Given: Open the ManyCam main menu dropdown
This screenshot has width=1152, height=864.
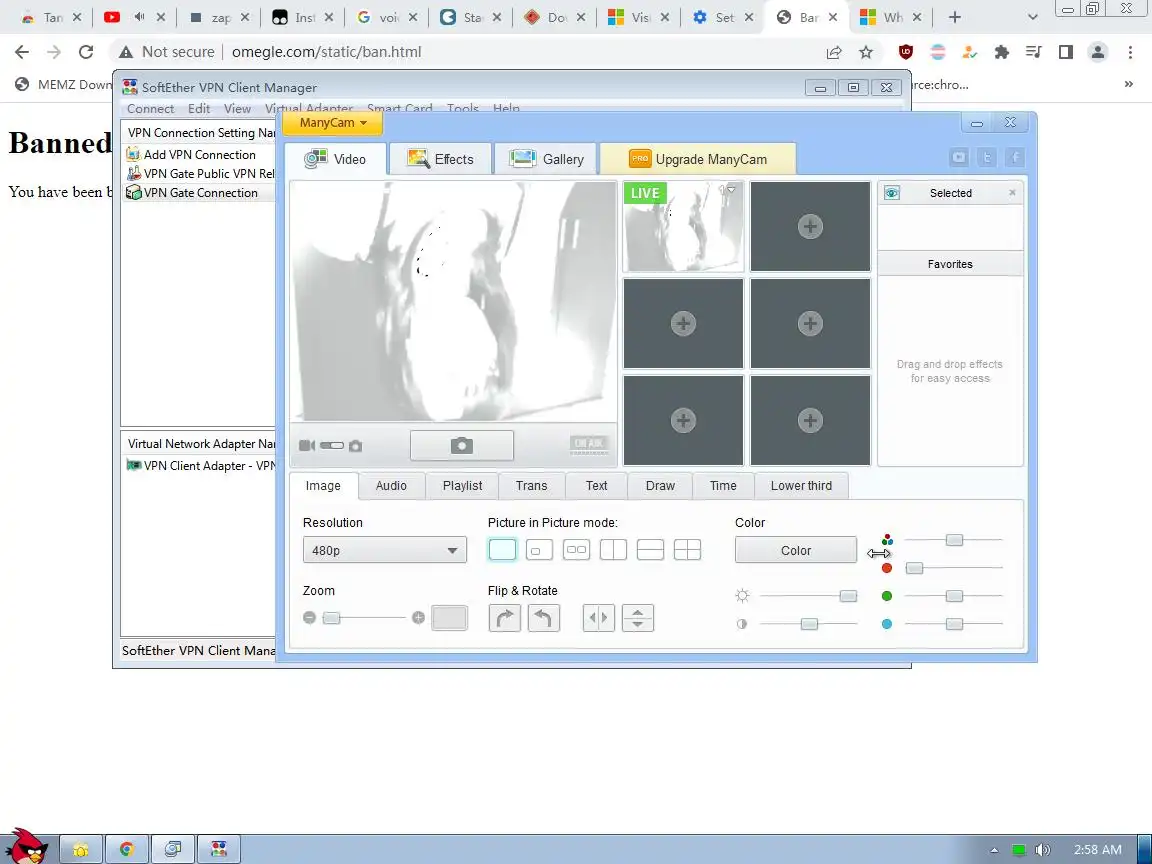Looking at the screenshot, I should click(x=333, y=123).
